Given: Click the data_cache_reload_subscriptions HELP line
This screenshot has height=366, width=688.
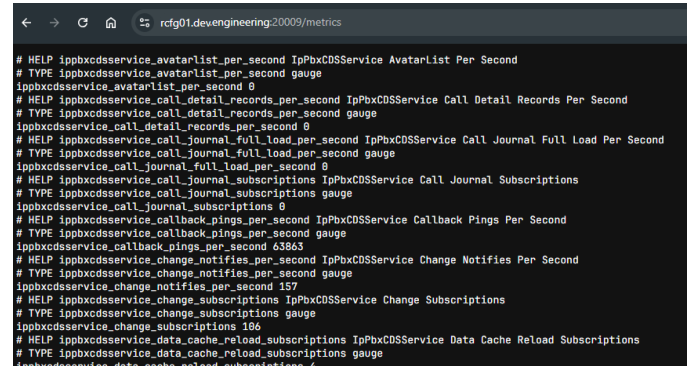Looking at the screenshot, I should (x=328, y=340).
